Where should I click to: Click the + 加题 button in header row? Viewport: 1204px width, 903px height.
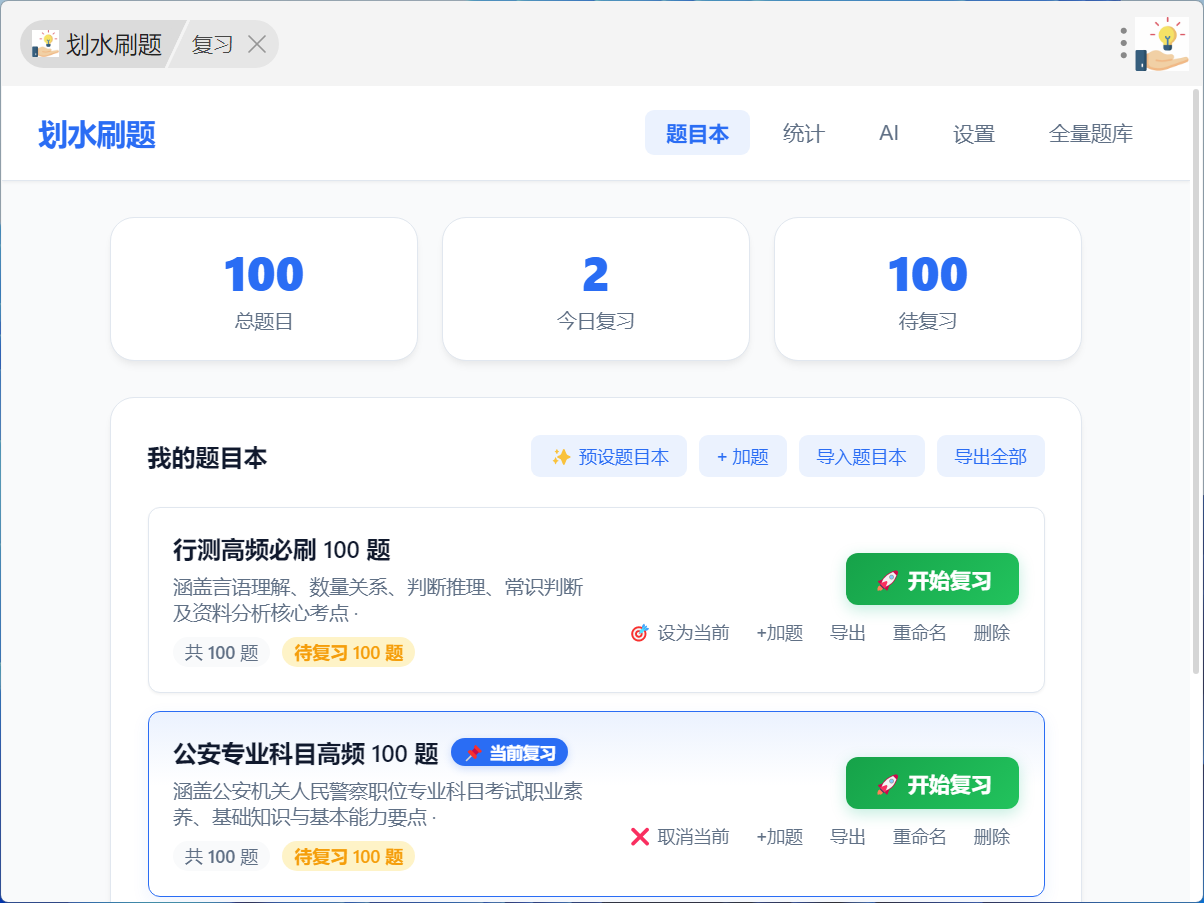point(743,456)
